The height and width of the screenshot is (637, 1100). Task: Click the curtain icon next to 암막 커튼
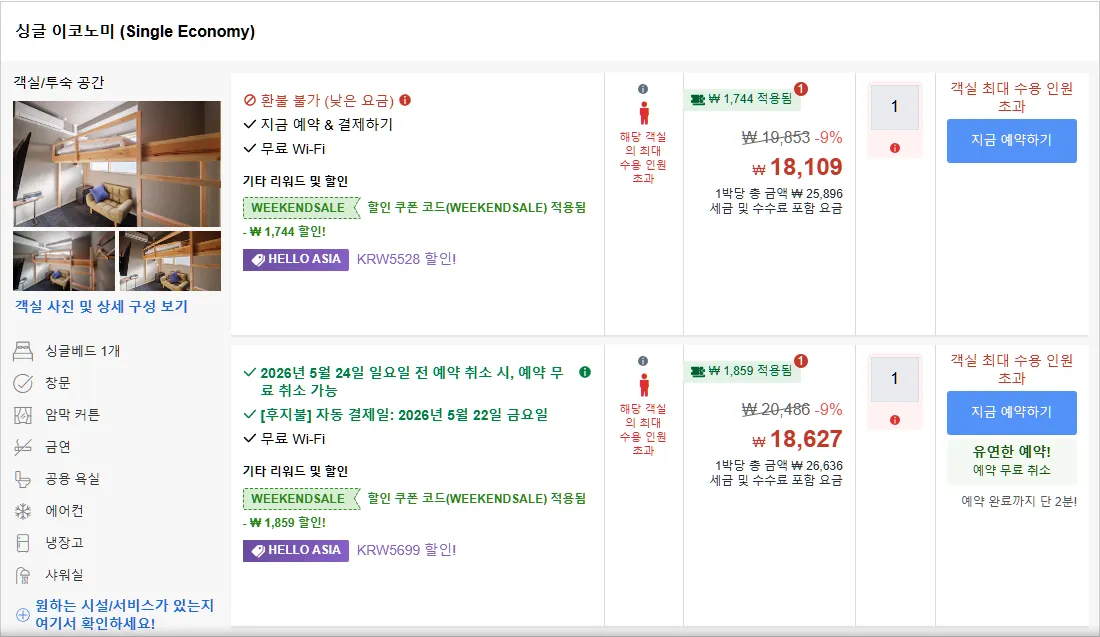23,415
